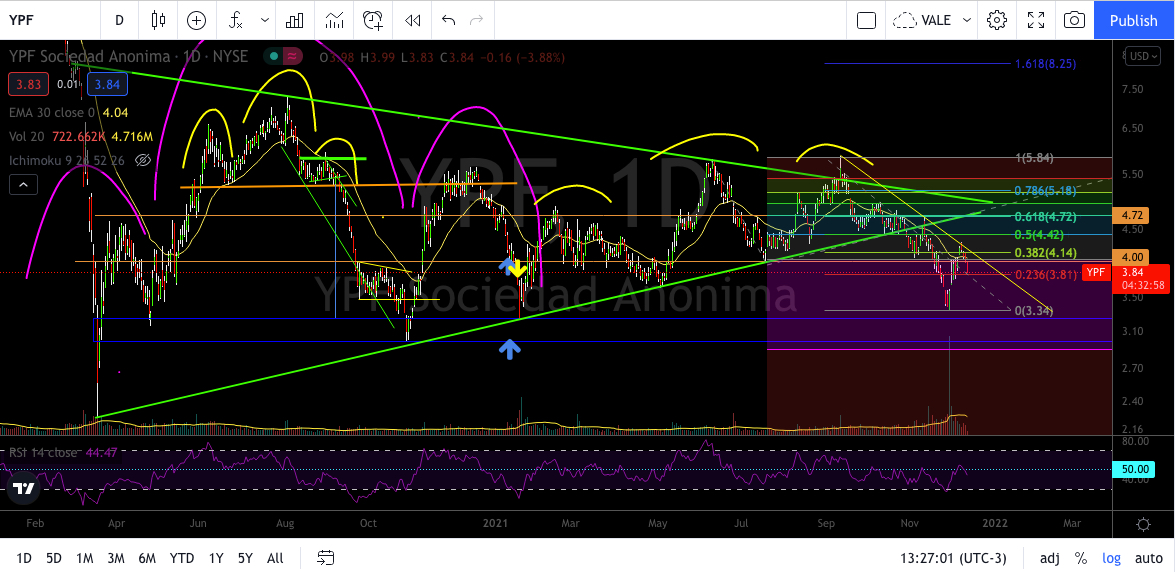Select the 5Y time range
The image size is (1175, 572).
tap(245, 558)
